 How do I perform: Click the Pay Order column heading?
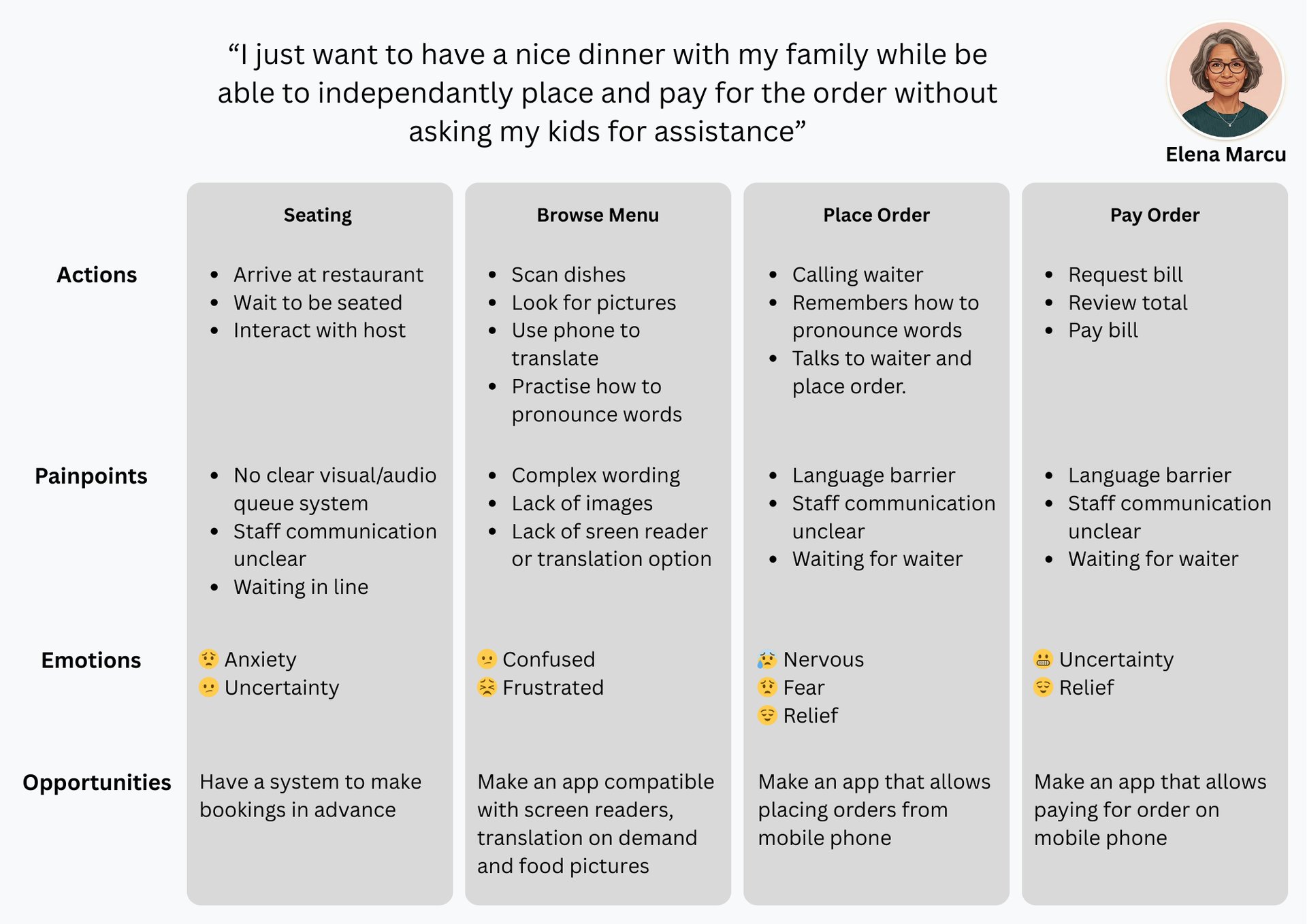click(x=1155, y=215)
